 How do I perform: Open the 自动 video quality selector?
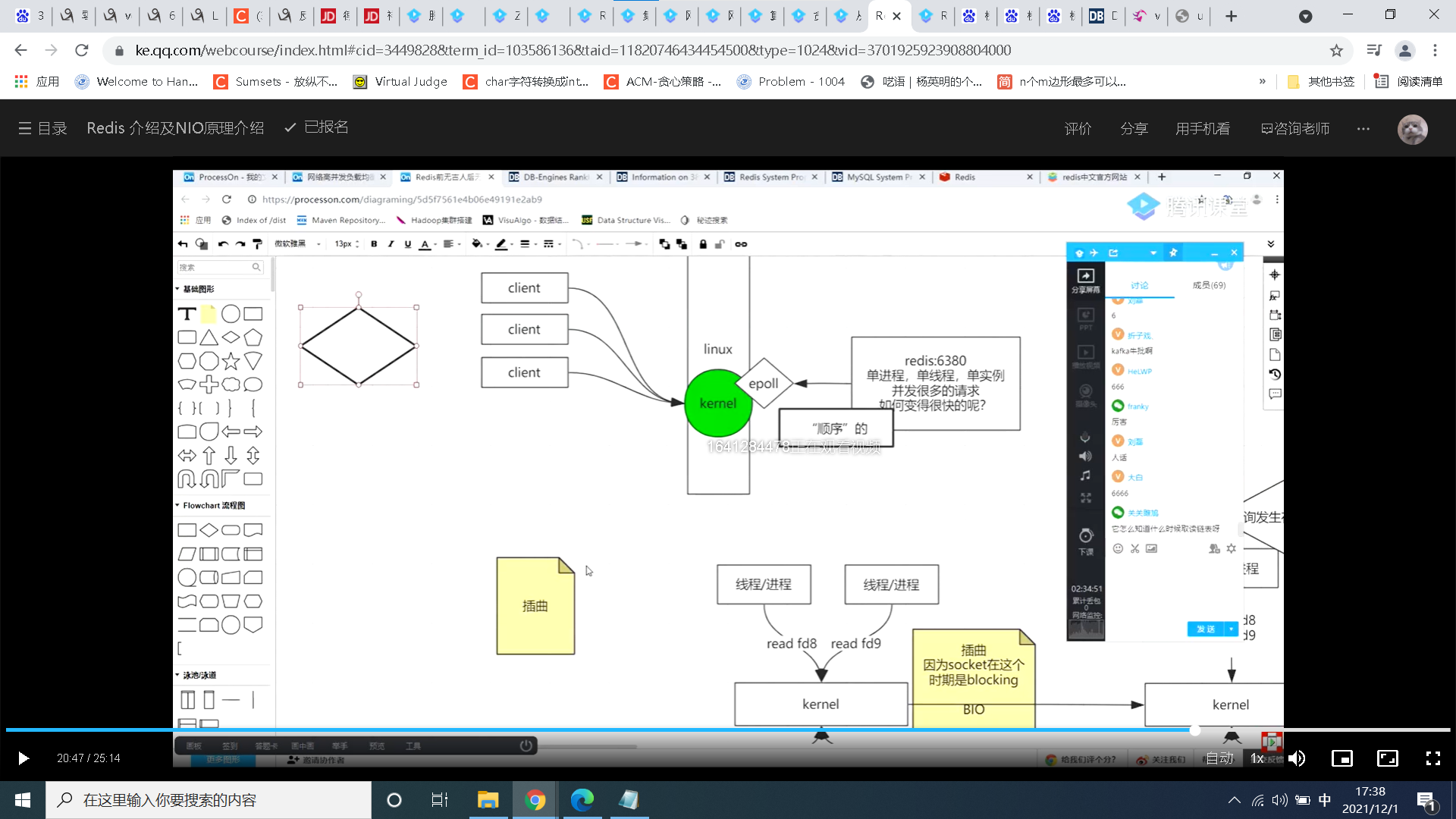click(1220, 758)
